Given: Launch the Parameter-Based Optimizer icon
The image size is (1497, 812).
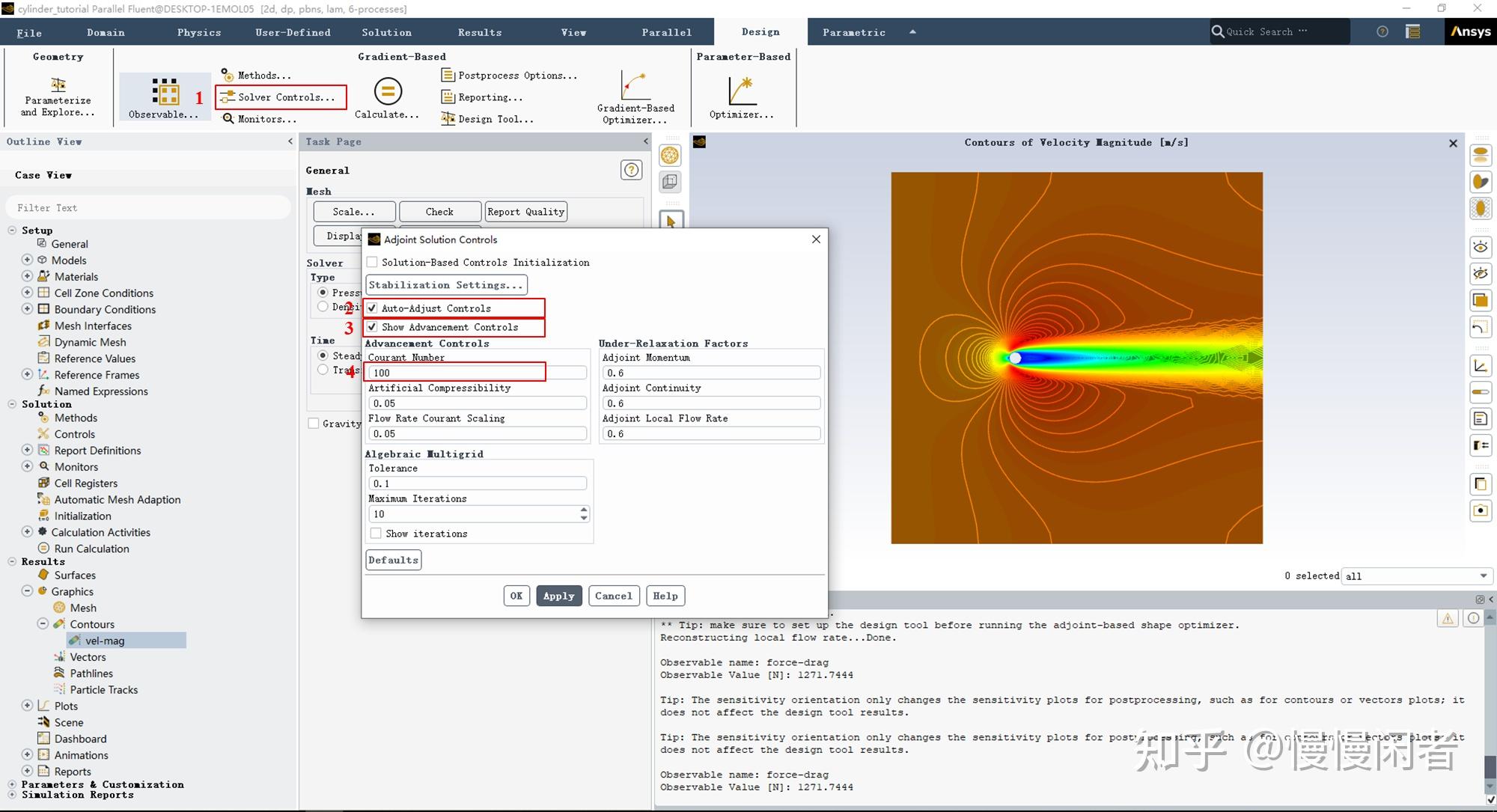Looking at the screenshot, I should point(740,91).
